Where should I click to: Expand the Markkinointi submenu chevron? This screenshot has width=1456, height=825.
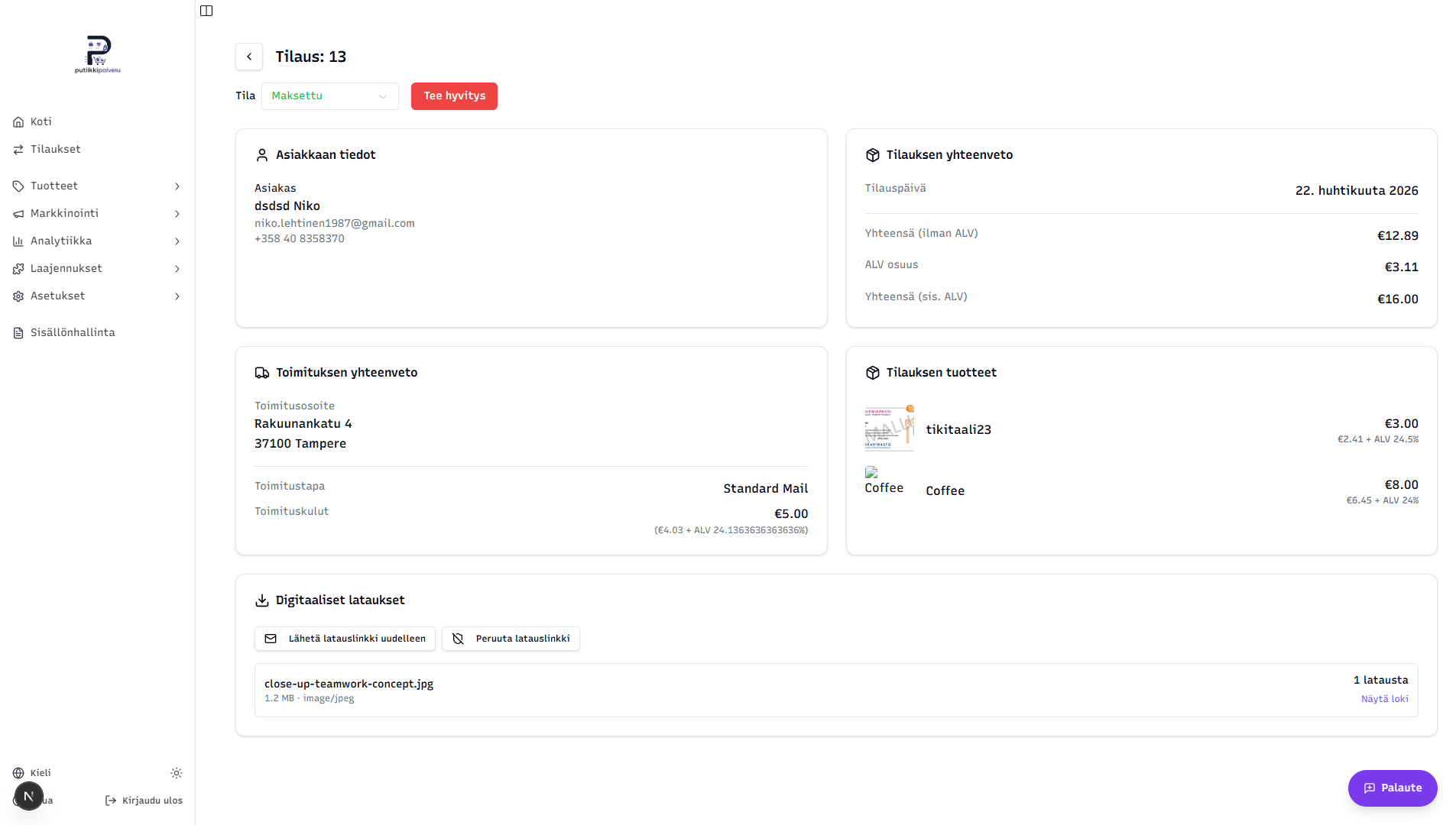tap(177, 214)
